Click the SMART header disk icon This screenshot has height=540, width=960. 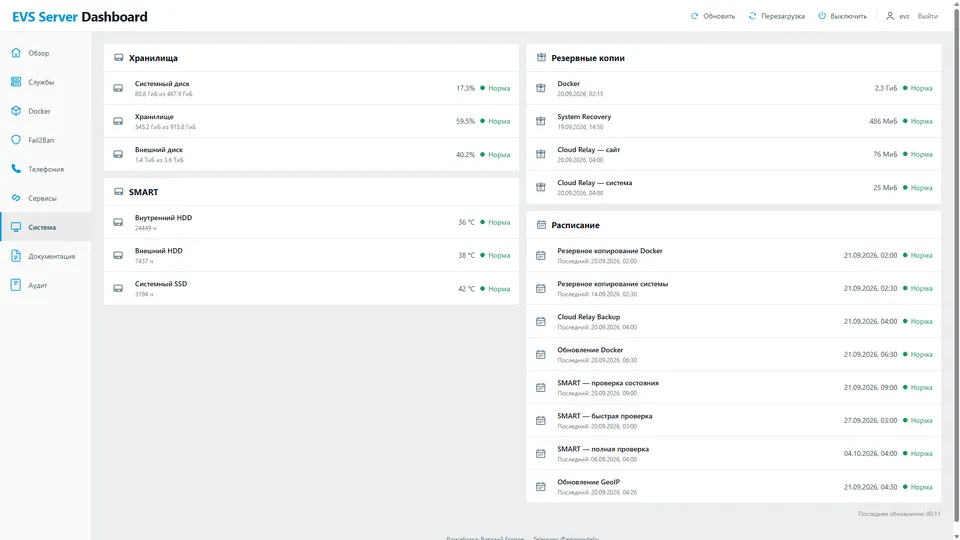(119, 192)
